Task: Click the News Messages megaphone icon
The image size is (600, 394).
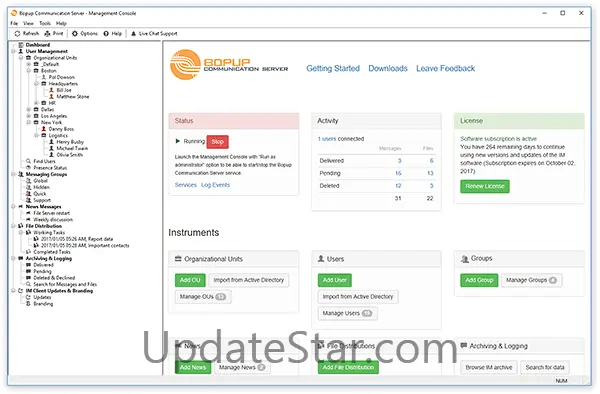Action: pos(21,207)
